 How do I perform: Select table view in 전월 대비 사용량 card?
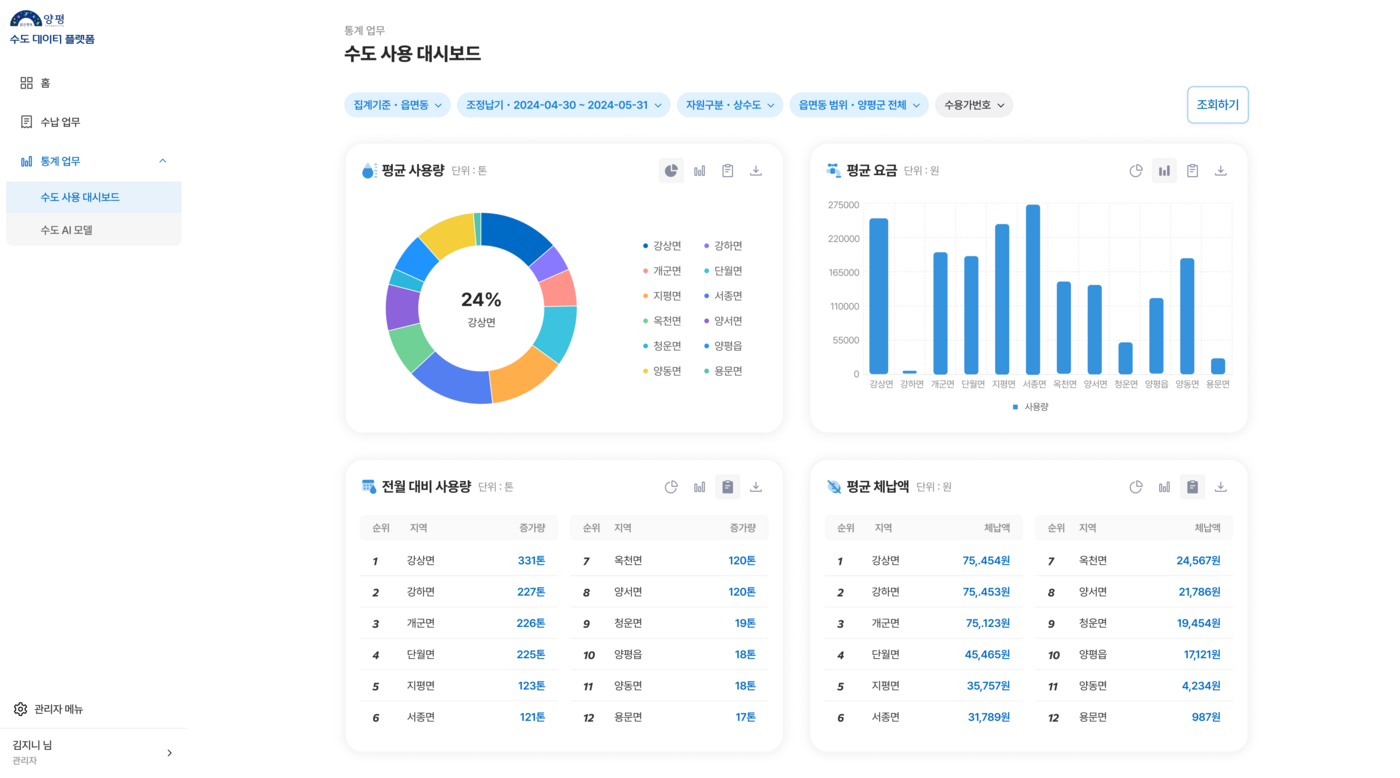click(x=728, y=487)
